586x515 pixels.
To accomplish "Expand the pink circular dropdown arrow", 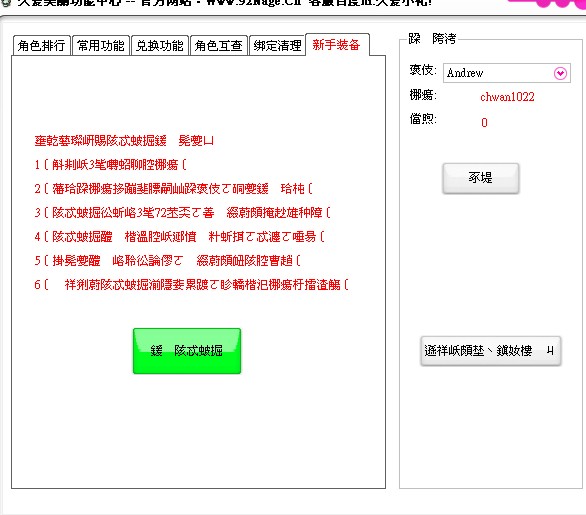I will (x=560, y=73).
